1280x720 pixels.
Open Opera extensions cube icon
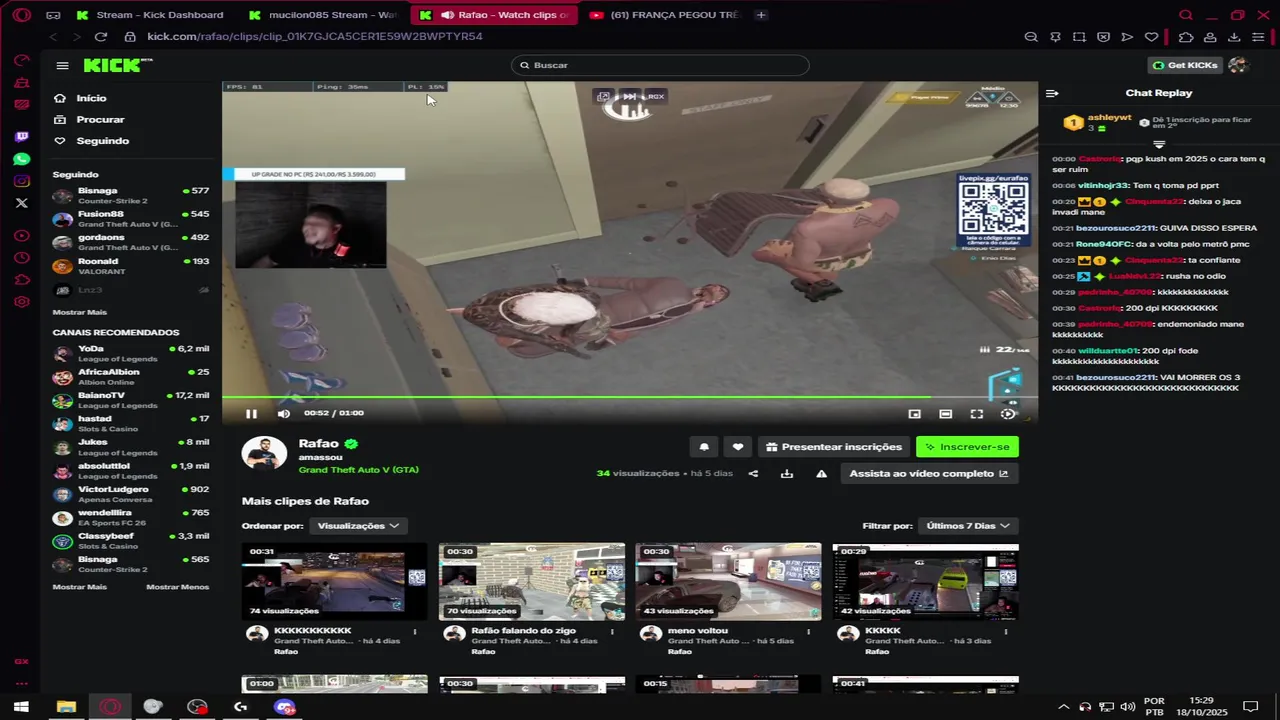(x=1186, y=37)
